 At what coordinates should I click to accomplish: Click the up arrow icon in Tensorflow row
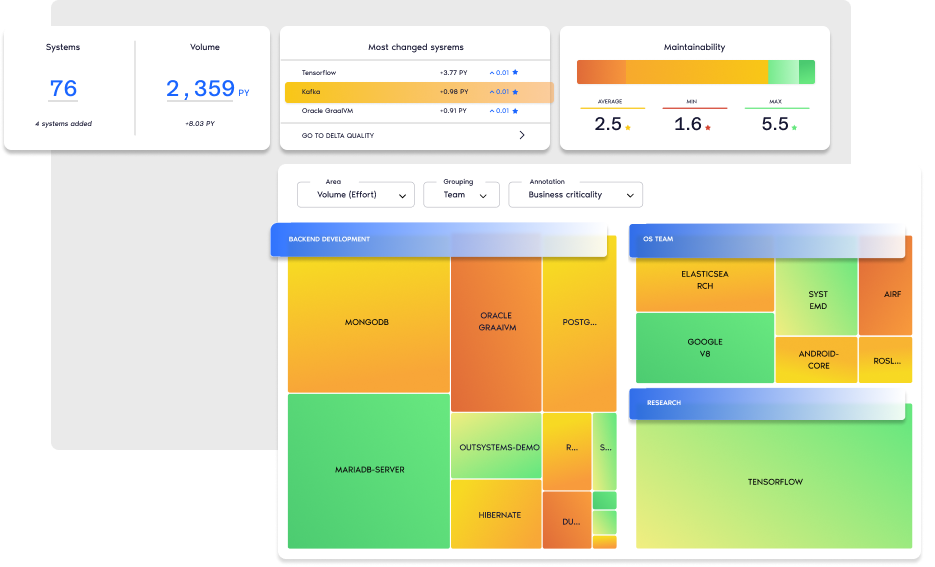tap(492, 73)
